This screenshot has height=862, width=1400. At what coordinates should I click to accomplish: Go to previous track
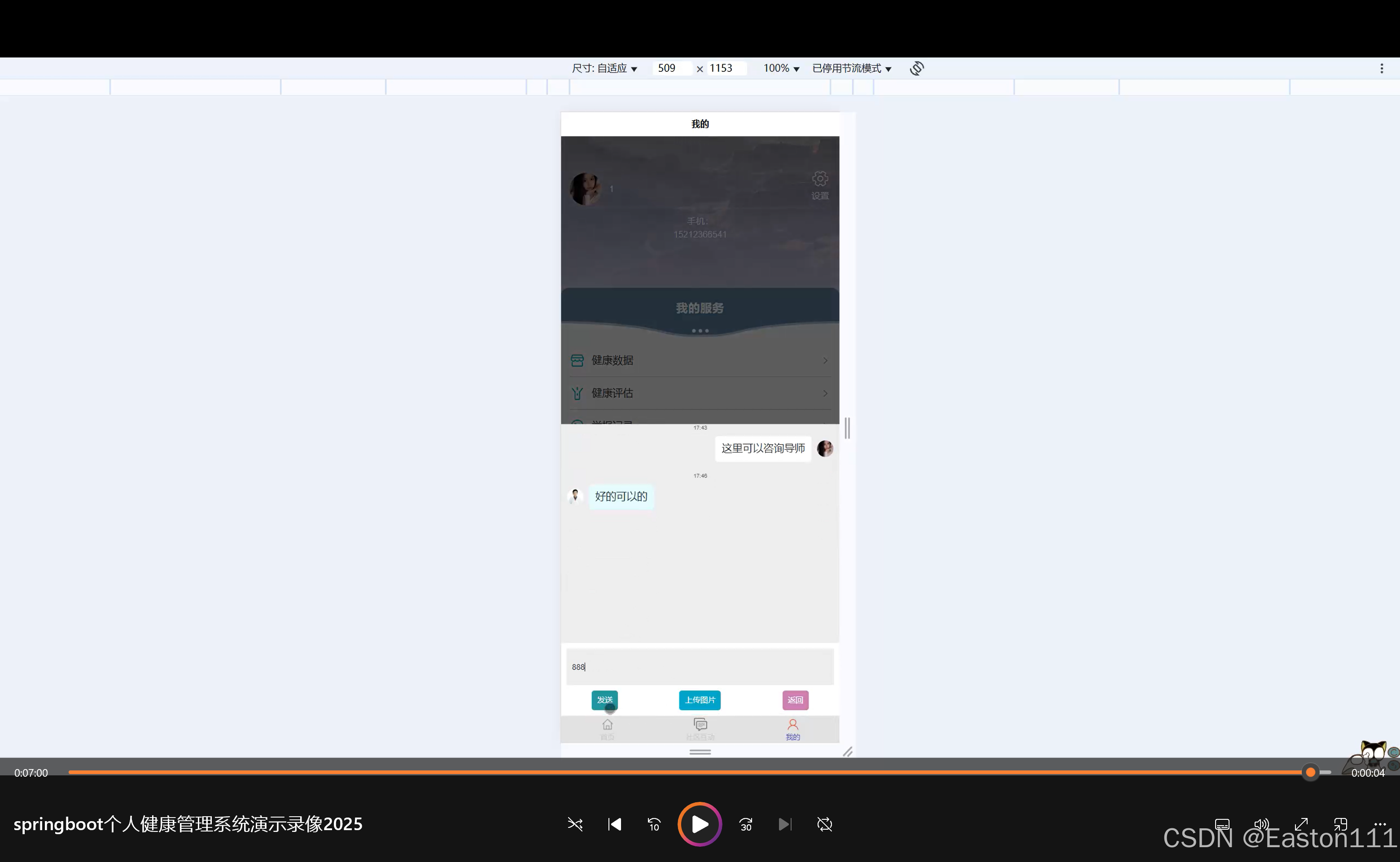614,824
